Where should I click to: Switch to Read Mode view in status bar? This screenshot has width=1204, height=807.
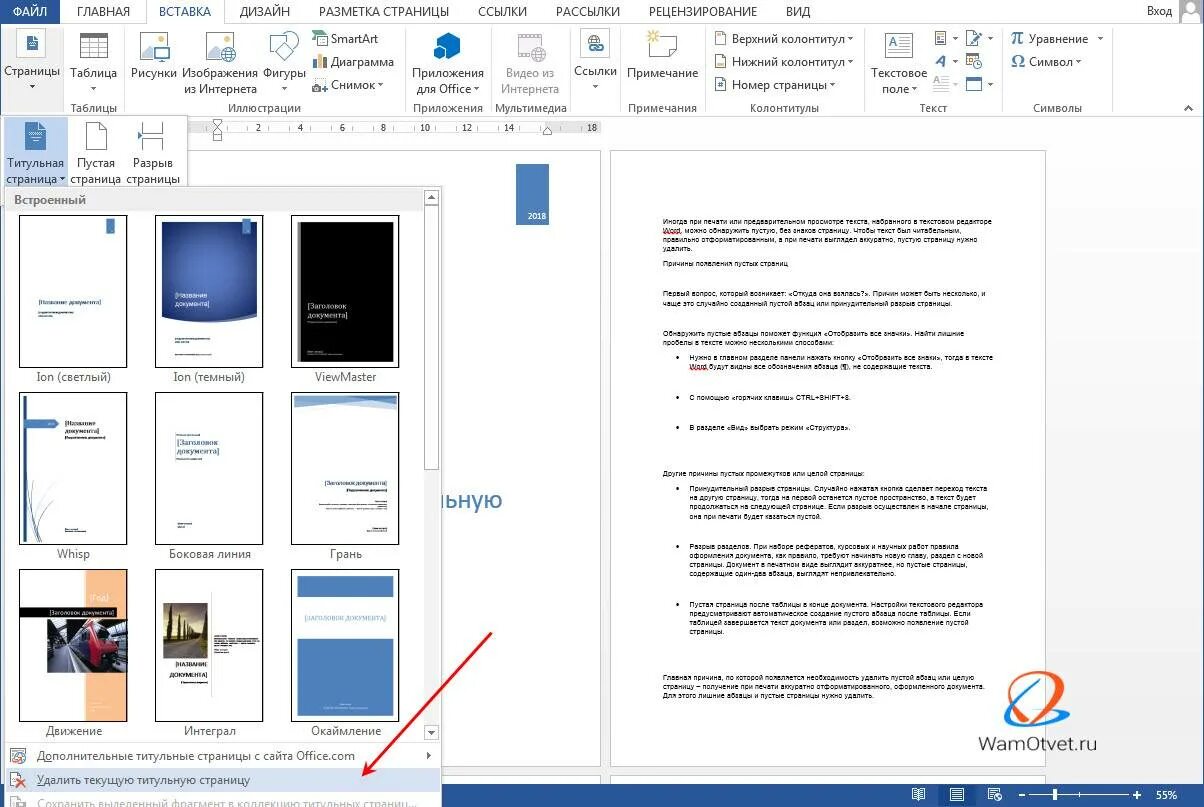click(x=918, y=795)
